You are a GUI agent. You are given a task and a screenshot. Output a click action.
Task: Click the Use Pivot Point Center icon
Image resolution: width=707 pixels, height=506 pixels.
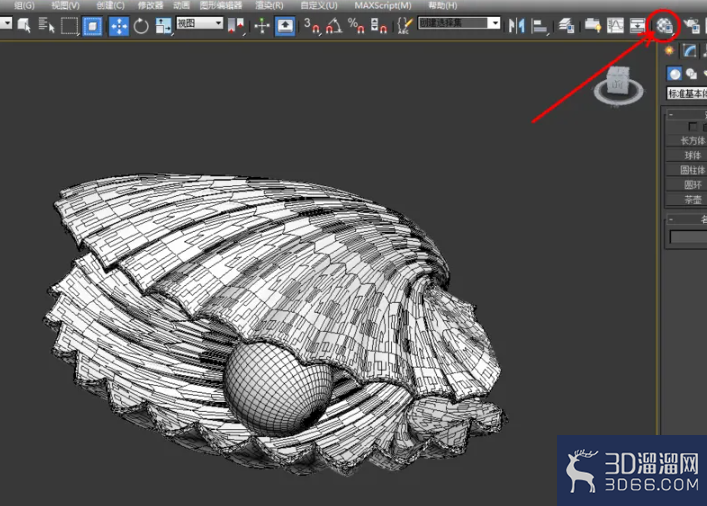pos(237,25)
